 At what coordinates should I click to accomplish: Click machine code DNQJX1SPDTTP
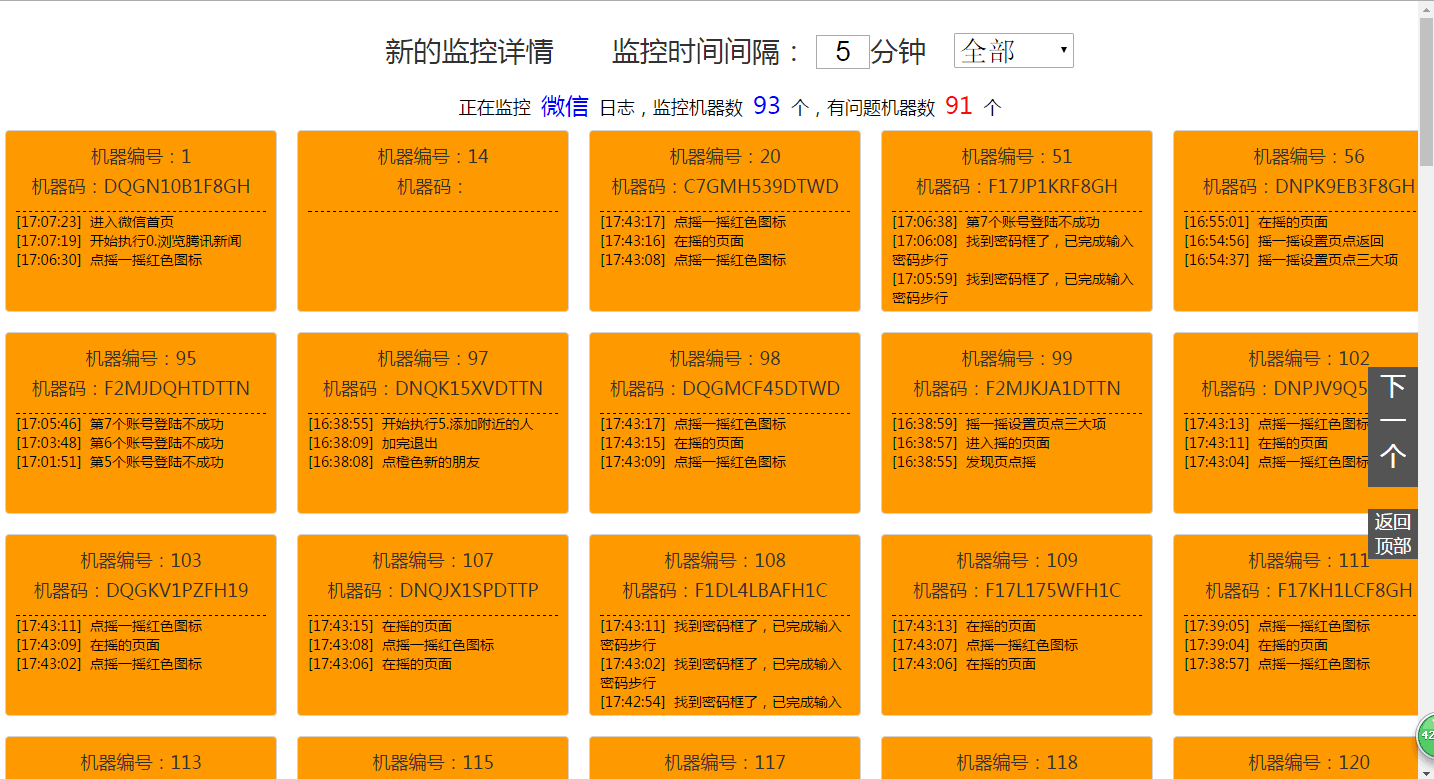469,591
